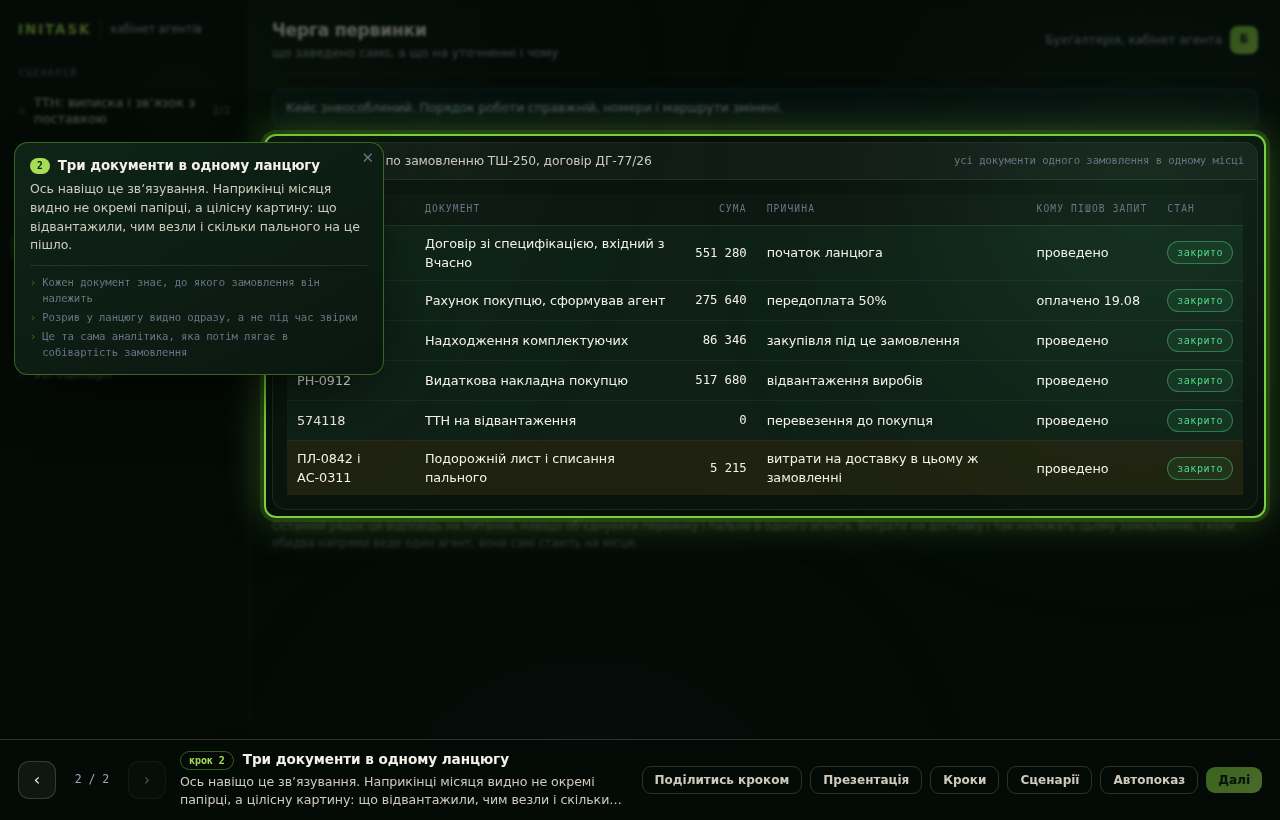Click the sum «0» in the ТТН row
This screenshot has height=820, width=1280.
click(x=743, y=421)
